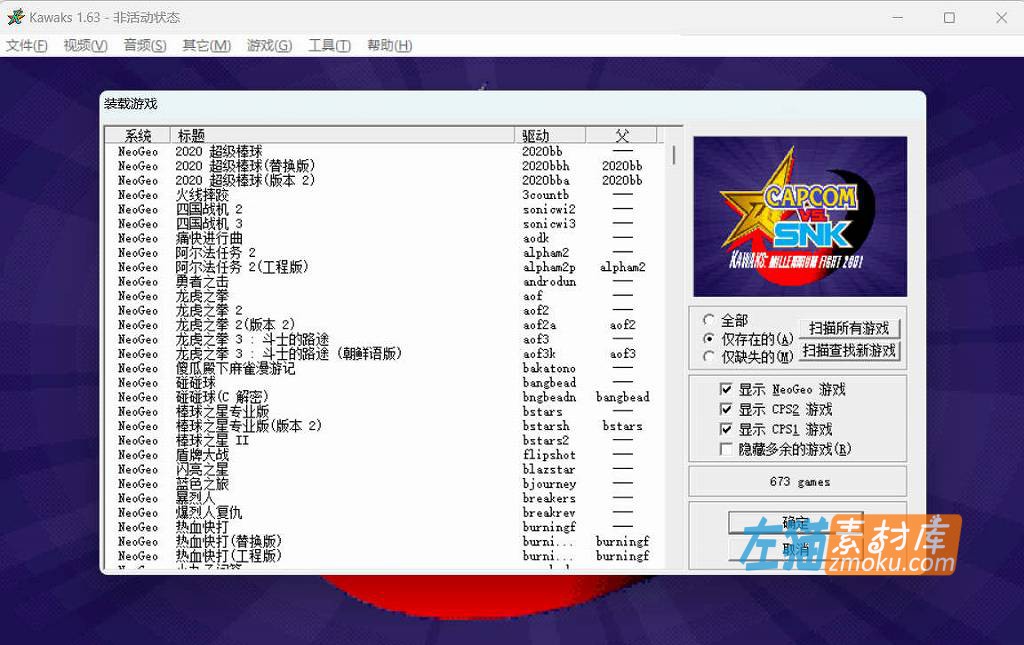This screenshot has width=1024, height=645.
Task: Click the Kawaks app icon in the title bar
Action: click(15, 16)
